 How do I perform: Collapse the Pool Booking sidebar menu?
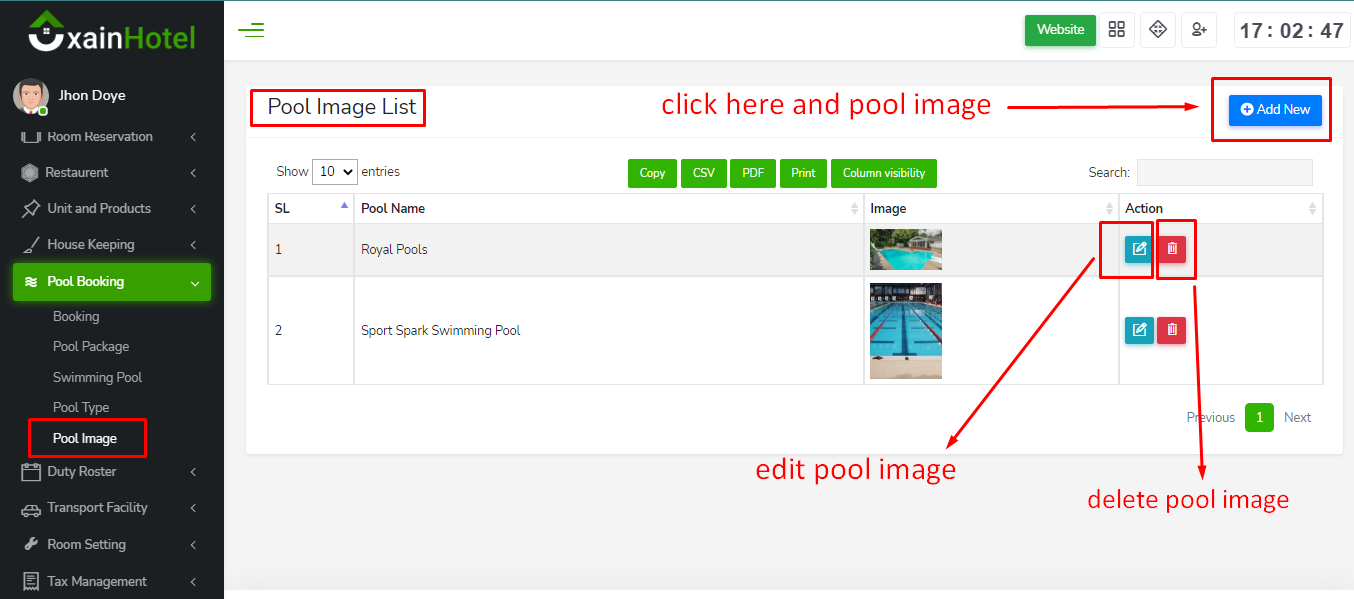click(x=112, y=282)
